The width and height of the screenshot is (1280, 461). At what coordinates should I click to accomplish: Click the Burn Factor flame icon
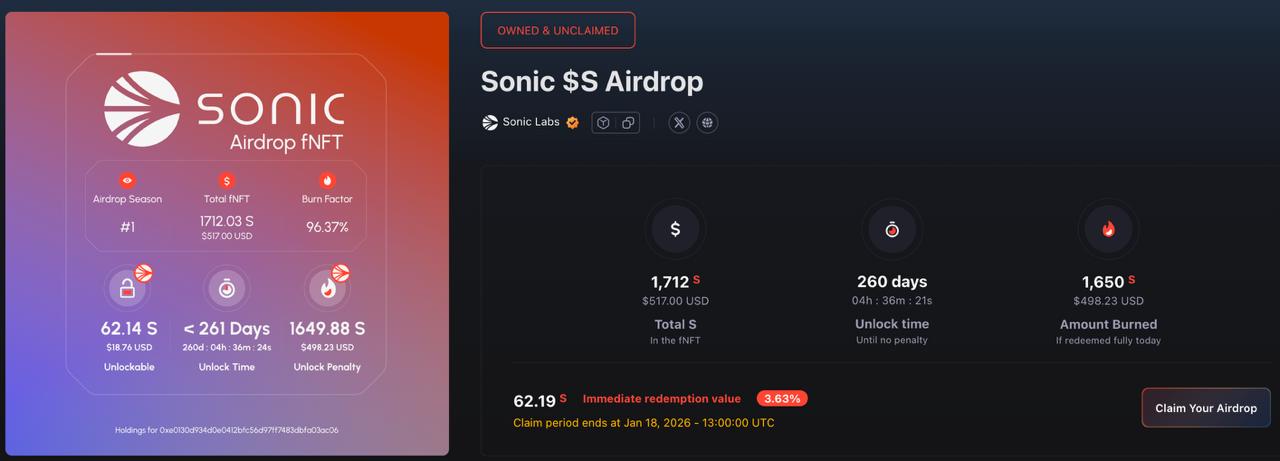tap(327, 181)
